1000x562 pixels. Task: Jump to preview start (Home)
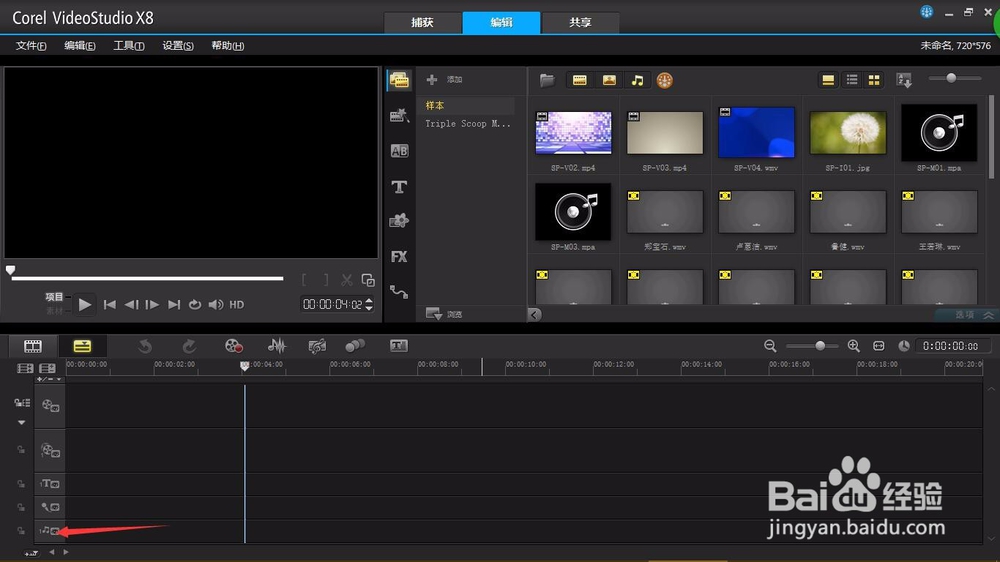click(x=110, y=305)
